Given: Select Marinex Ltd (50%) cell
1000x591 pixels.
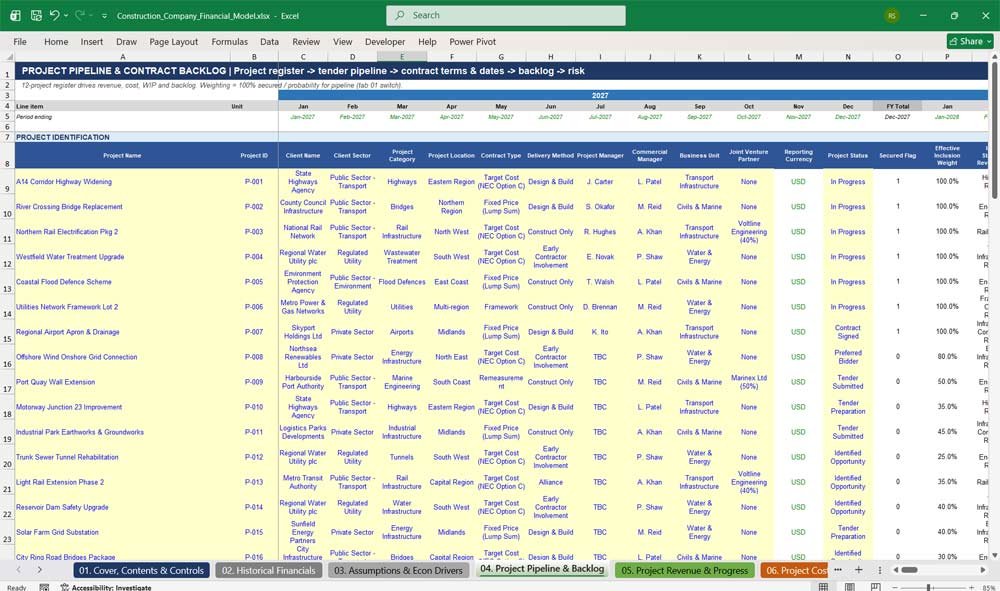Looking at the screenshot, I should (749, 382).
